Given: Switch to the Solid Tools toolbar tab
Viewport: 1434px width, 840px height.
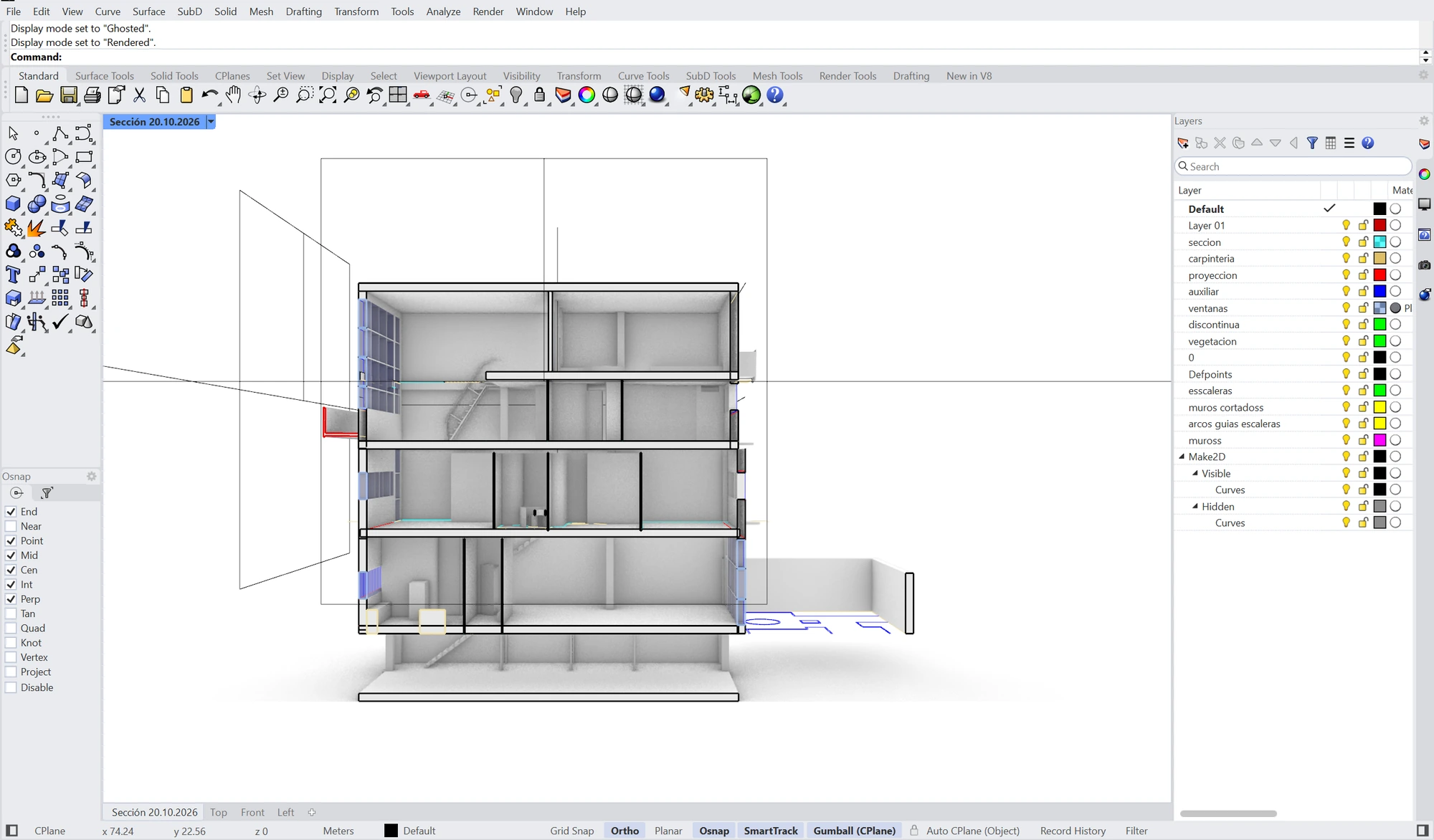Looking at the screenshot, I should [x=174, y=76].
